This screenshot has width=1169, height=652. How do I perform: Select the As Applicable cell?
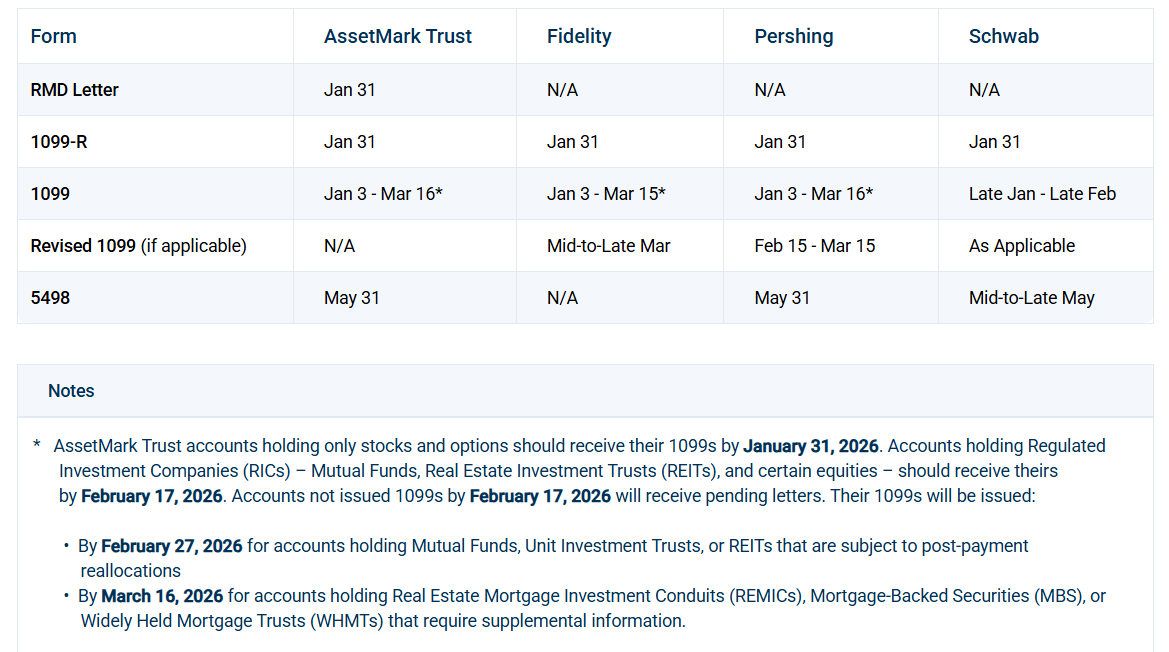(x=1022, y=246)
